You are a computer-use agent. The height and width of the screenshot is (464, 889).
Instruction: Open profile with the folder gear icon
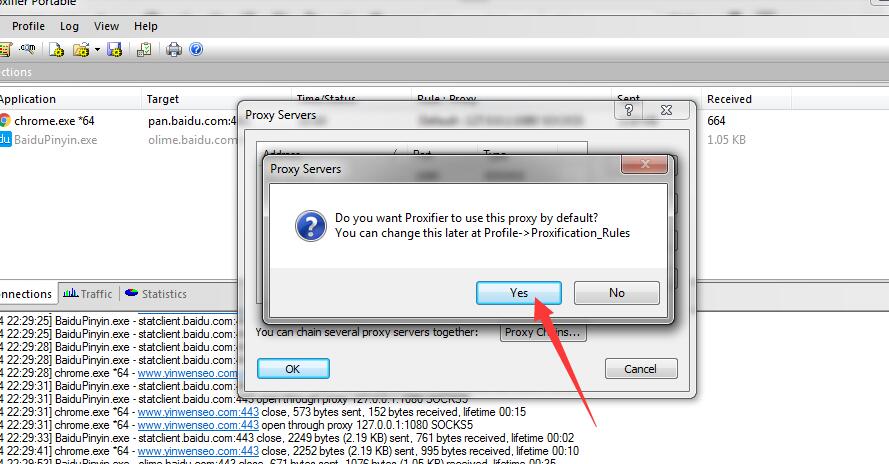tap(81, 50)
